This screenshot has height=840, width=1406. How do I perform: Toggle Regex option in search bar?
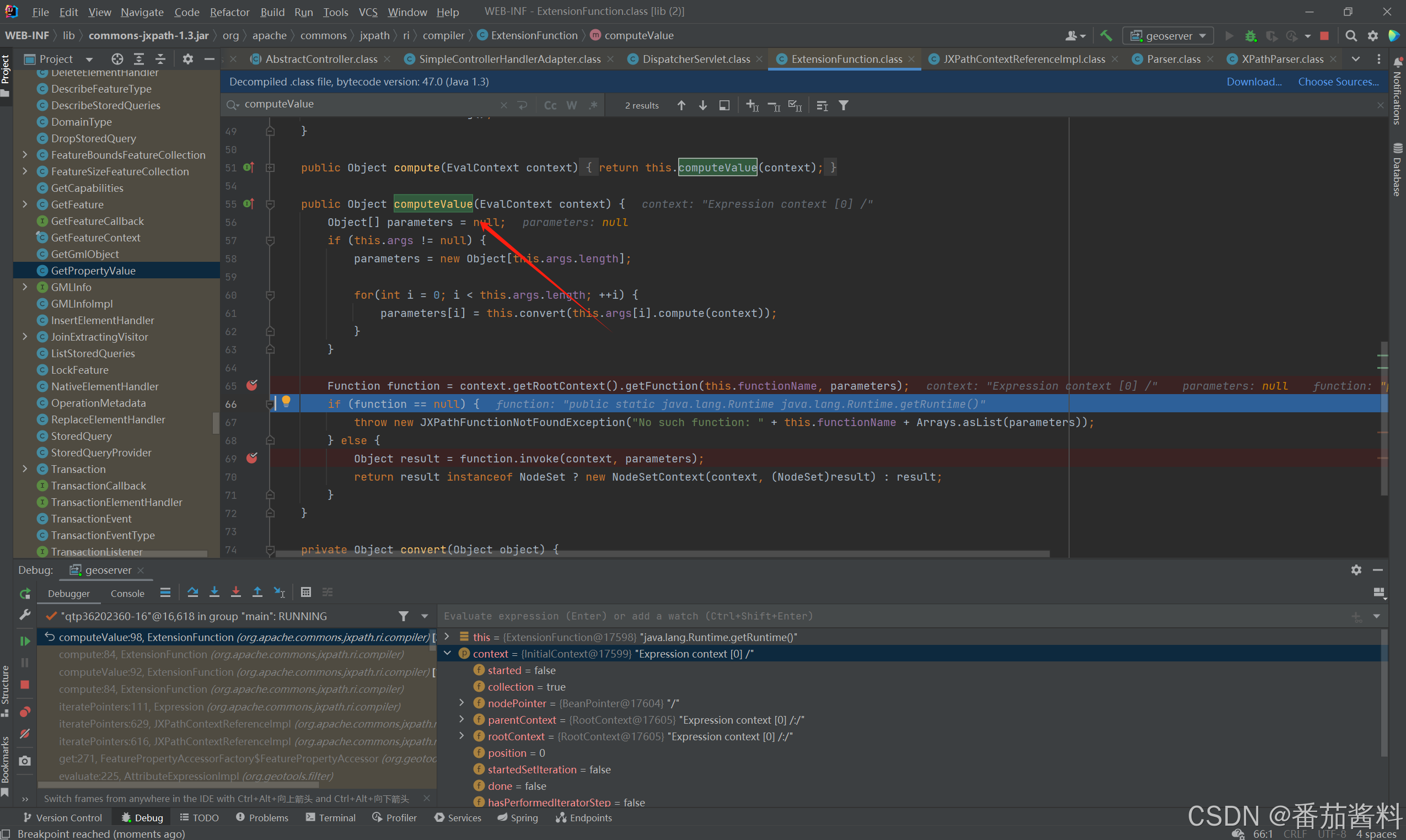[593, 105]
